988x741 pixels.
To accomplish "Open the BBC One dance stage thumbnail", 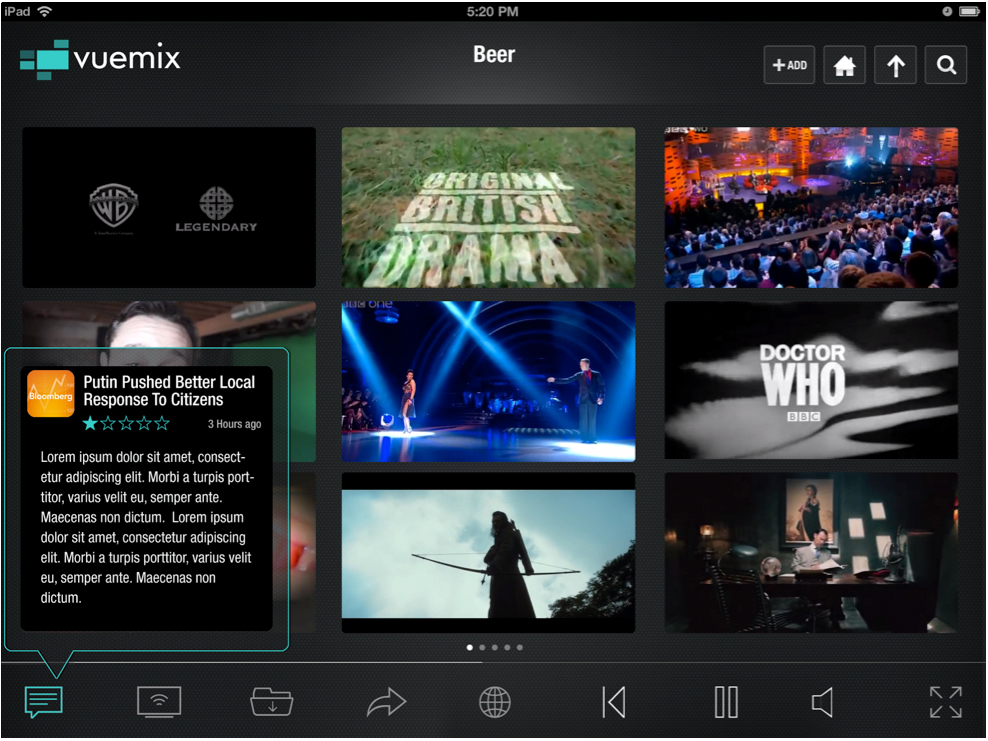I will tap(488, 381).
